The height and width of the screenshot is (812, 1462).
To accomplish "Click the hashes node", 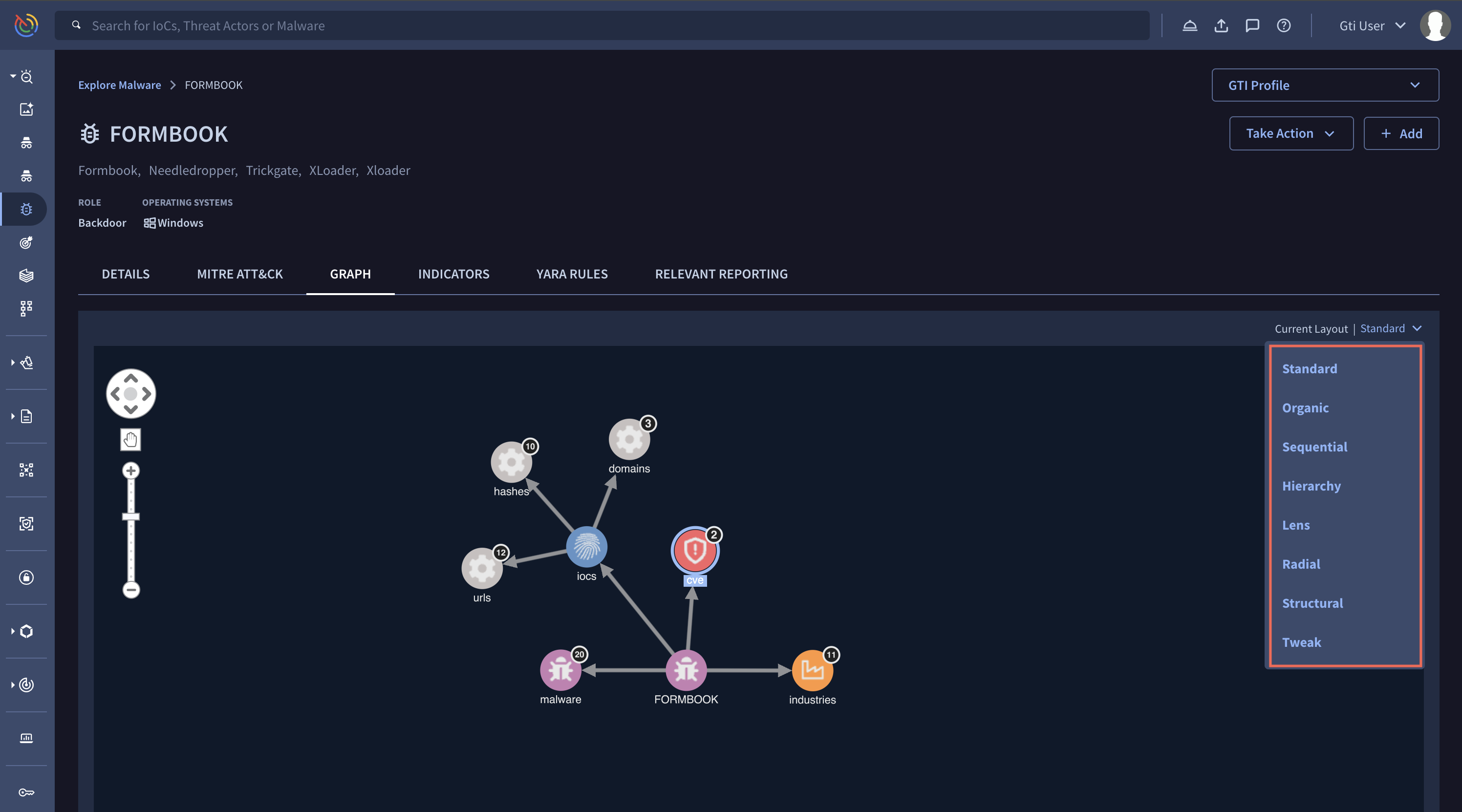I will tap(511, 462).
